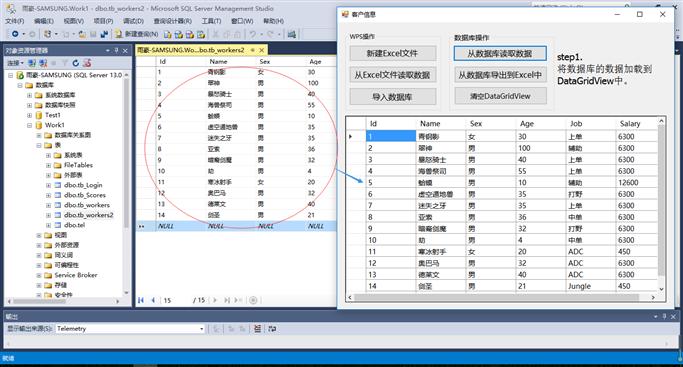The image size is (683, 367).
Task: Go to the first record in the navigator
Action: [x=141, y=300]
